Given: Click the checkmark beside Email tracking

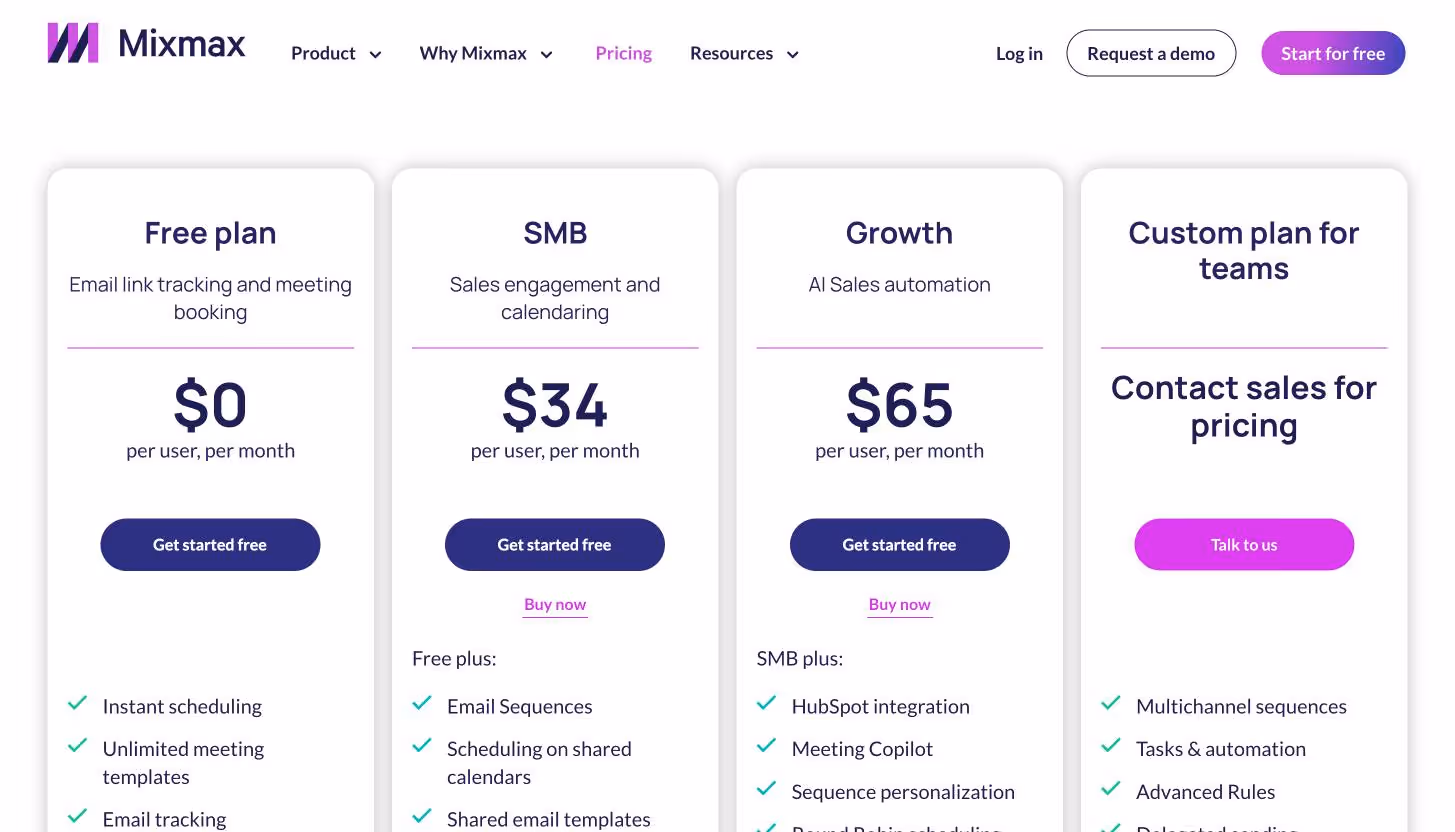Looking at the screenshot, I should click(78, 816).
